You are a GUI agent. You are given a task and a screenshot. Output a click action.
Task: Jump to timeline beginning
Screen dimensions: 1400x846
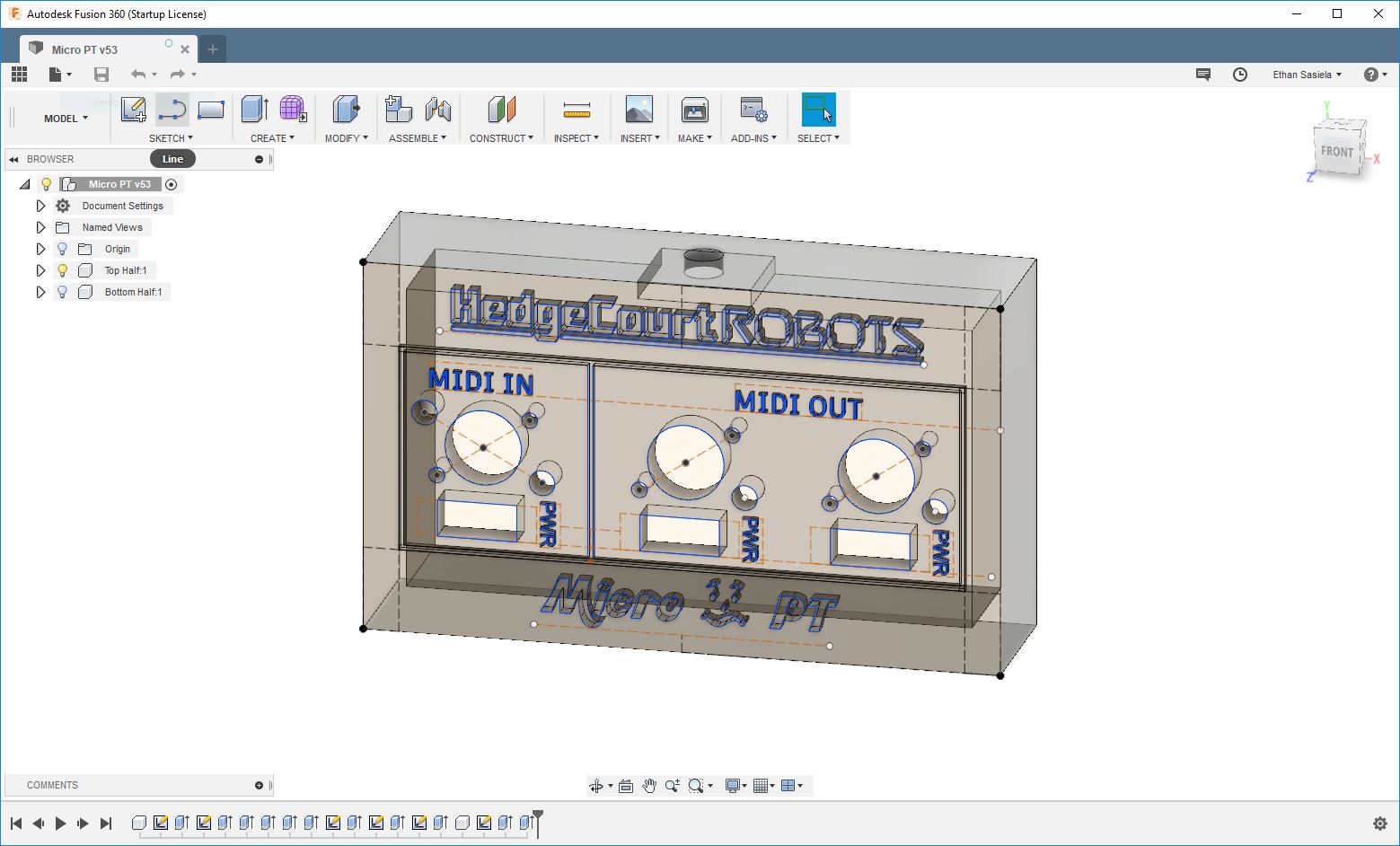[16, 824]
